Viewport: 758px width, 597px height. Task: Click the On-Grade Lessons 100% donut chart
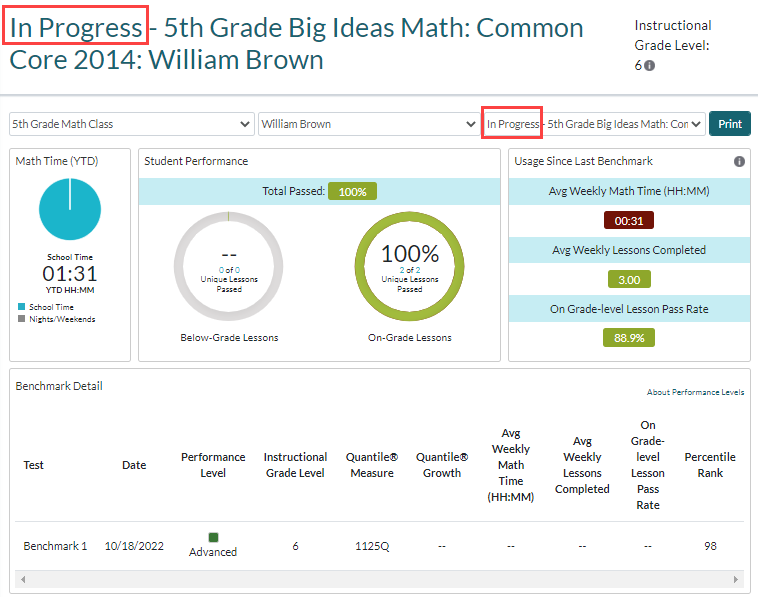point(409,266)
